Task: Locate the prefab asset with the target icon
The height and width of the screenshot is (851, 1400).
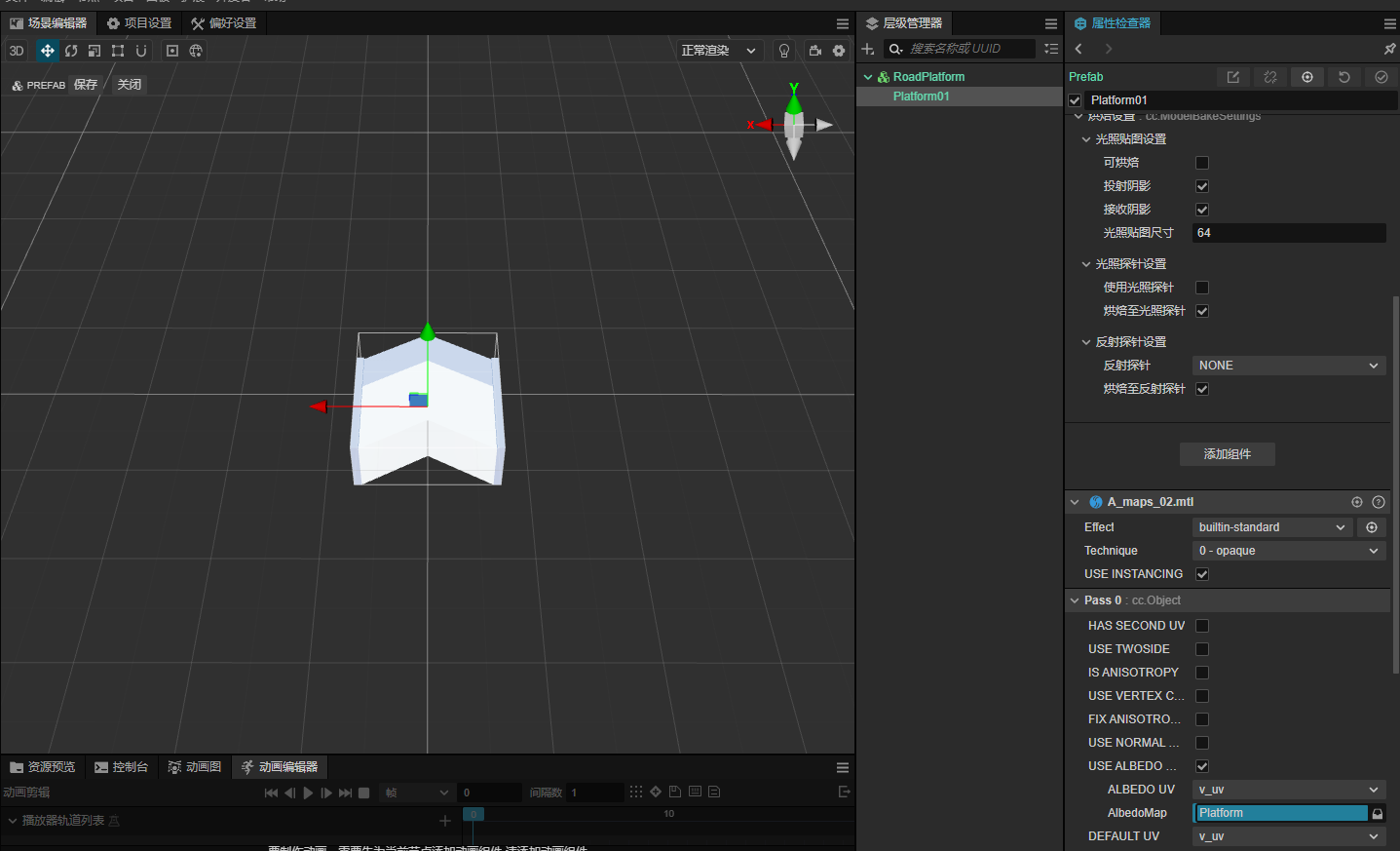Action: [x=1307, y=77]
